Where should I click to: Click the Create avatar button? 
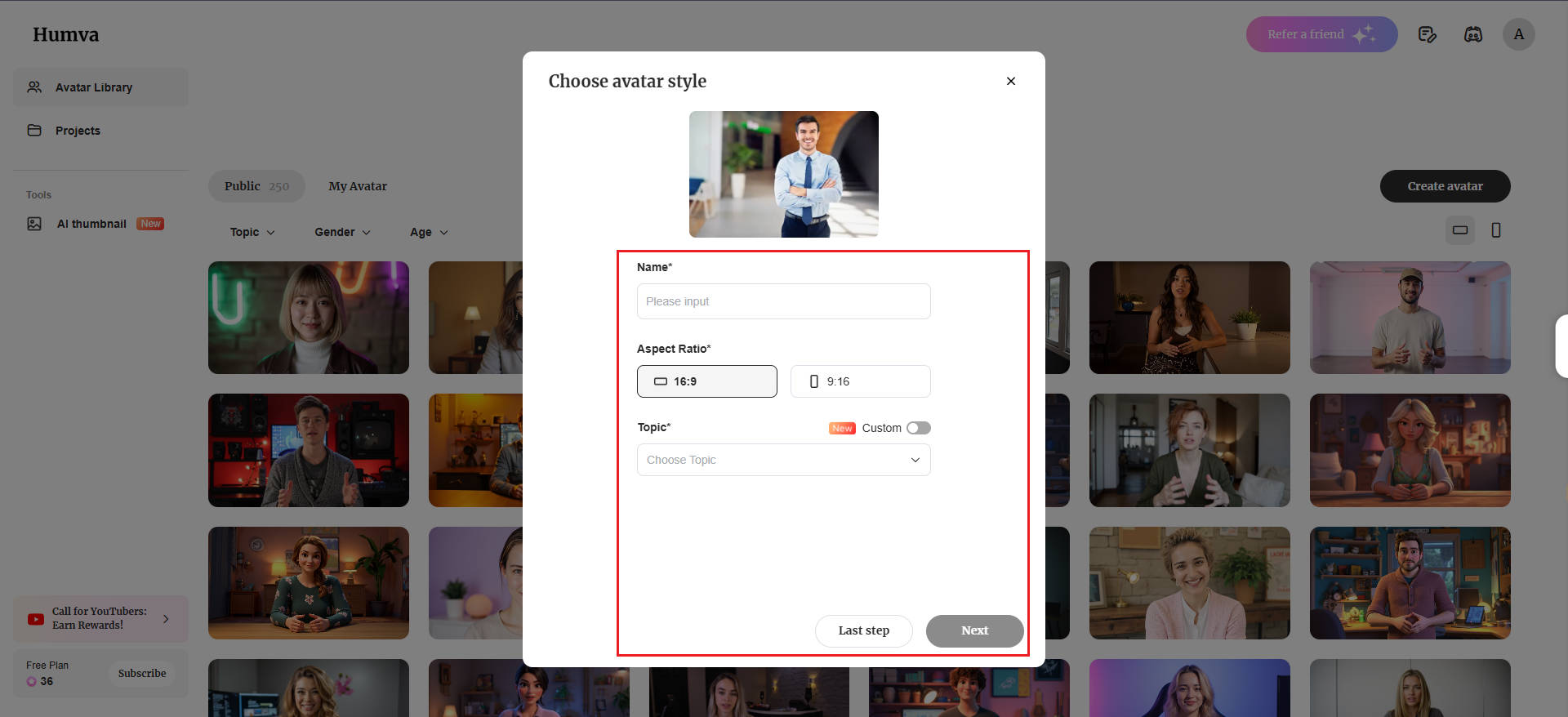coord(1445,186)
